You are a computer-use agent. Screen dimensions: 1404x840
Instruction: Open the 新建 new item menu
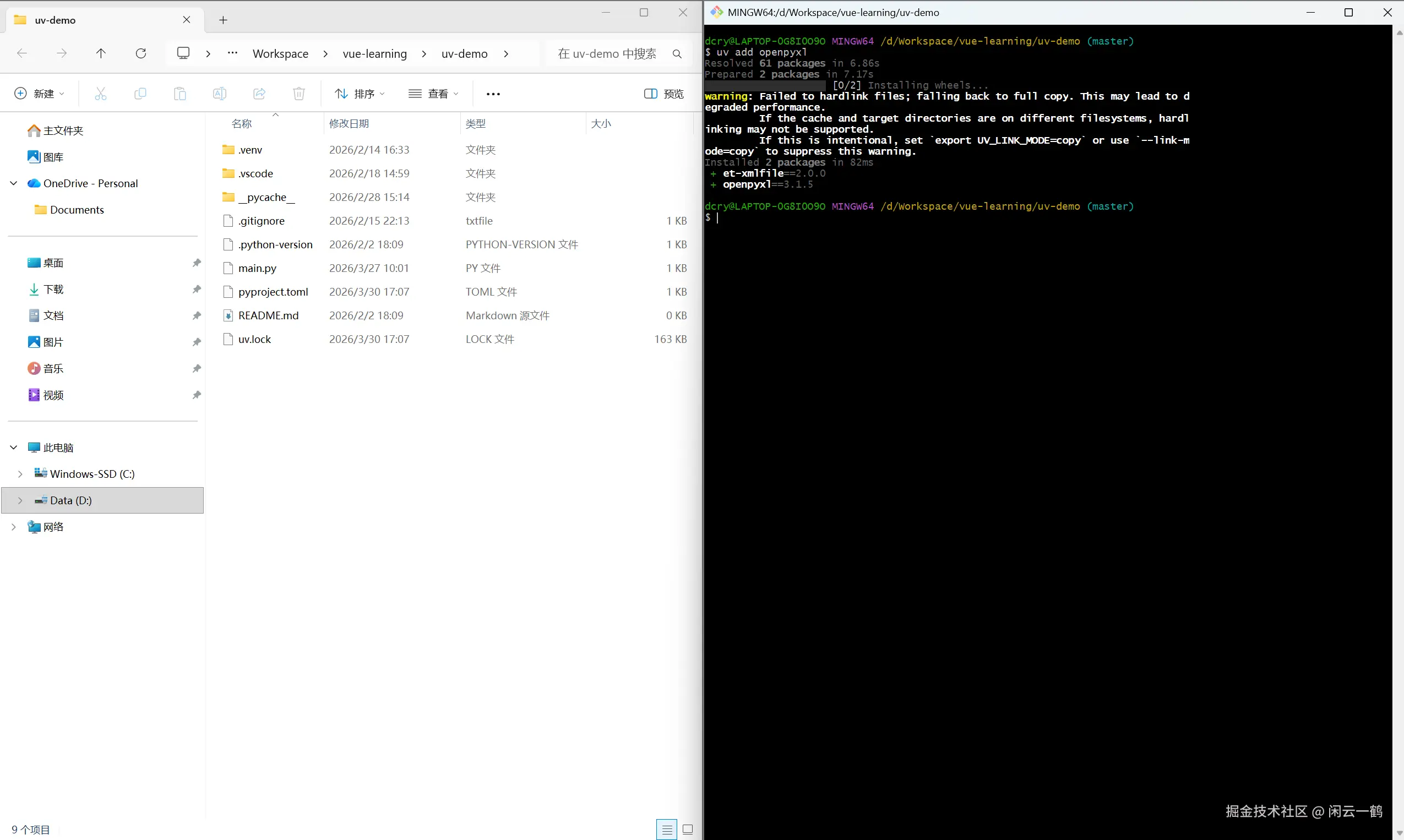pyautogui.click(x=39, y=94)
